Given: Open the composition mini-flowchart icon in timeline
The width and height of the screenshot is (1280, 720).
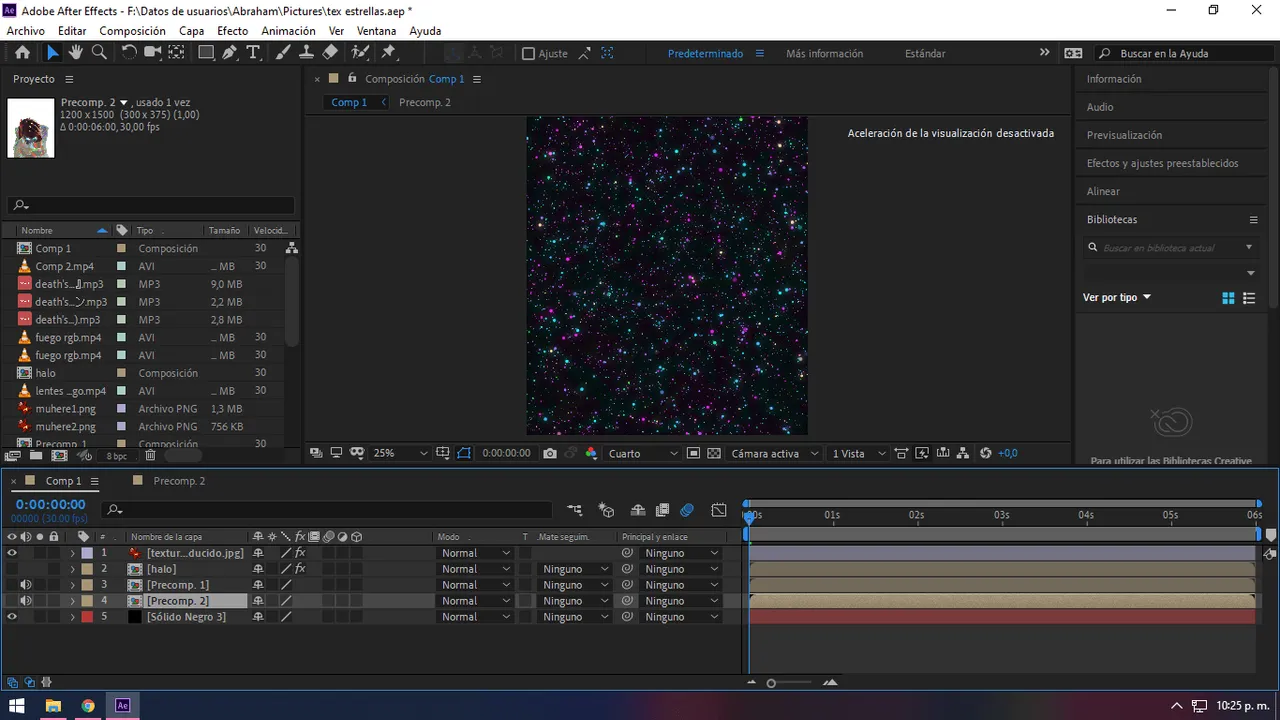Looking at the screenshot, I should pyautogui.click(x=575, y=510).
